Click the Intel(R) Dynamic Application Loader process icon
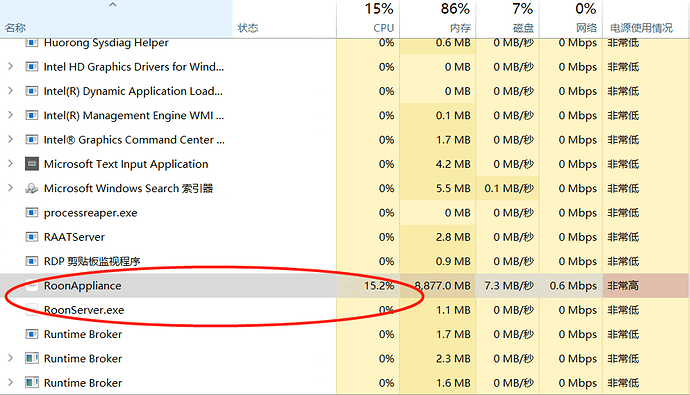690x395 pixels. (32, 91)
